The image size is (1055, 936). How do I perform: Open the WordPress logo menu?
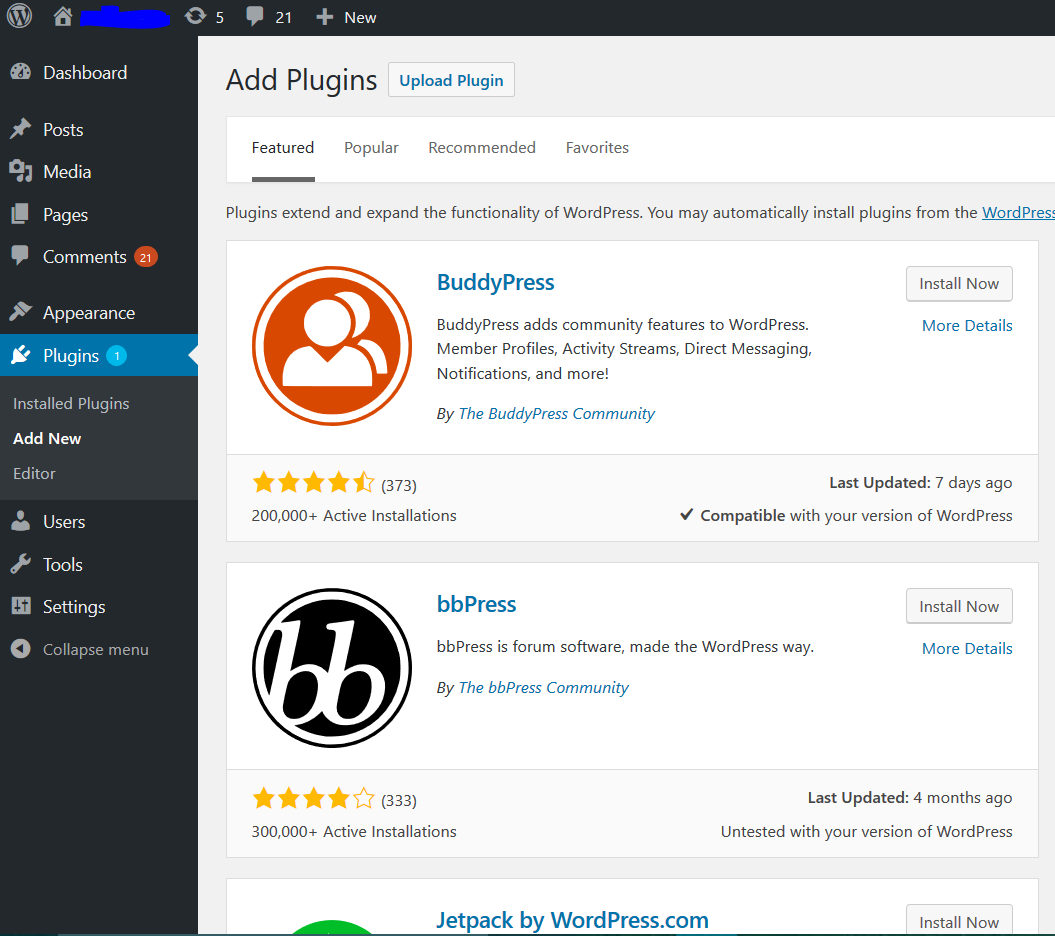point(20,16)
